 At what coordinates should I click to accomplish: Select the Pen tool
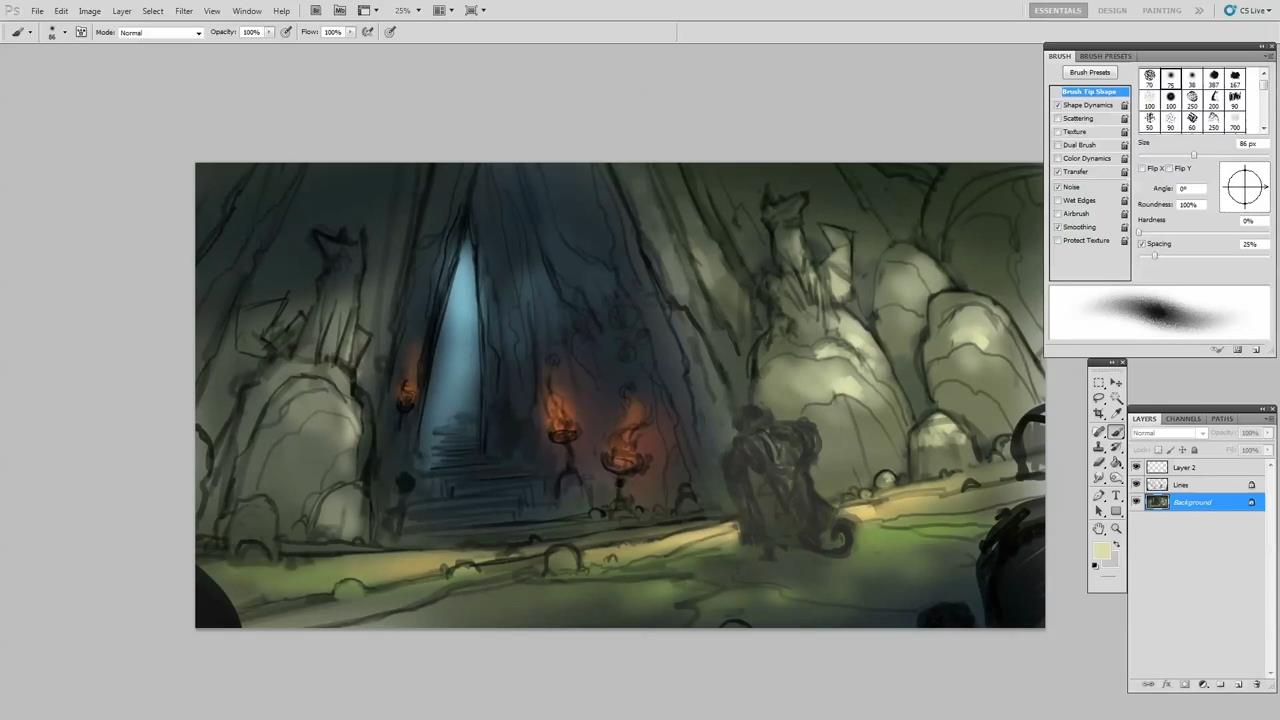pyautogui.click(x=1099, y=495)
